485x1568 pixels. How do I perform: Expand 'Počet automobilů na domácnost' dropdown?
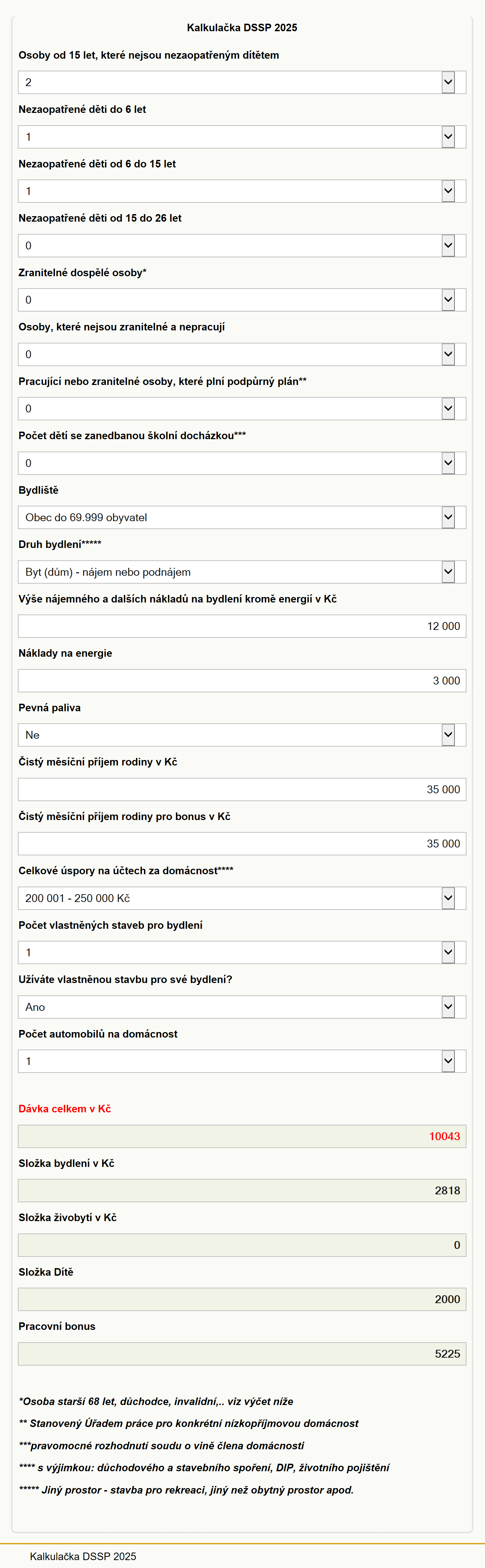click(242, 1061)
